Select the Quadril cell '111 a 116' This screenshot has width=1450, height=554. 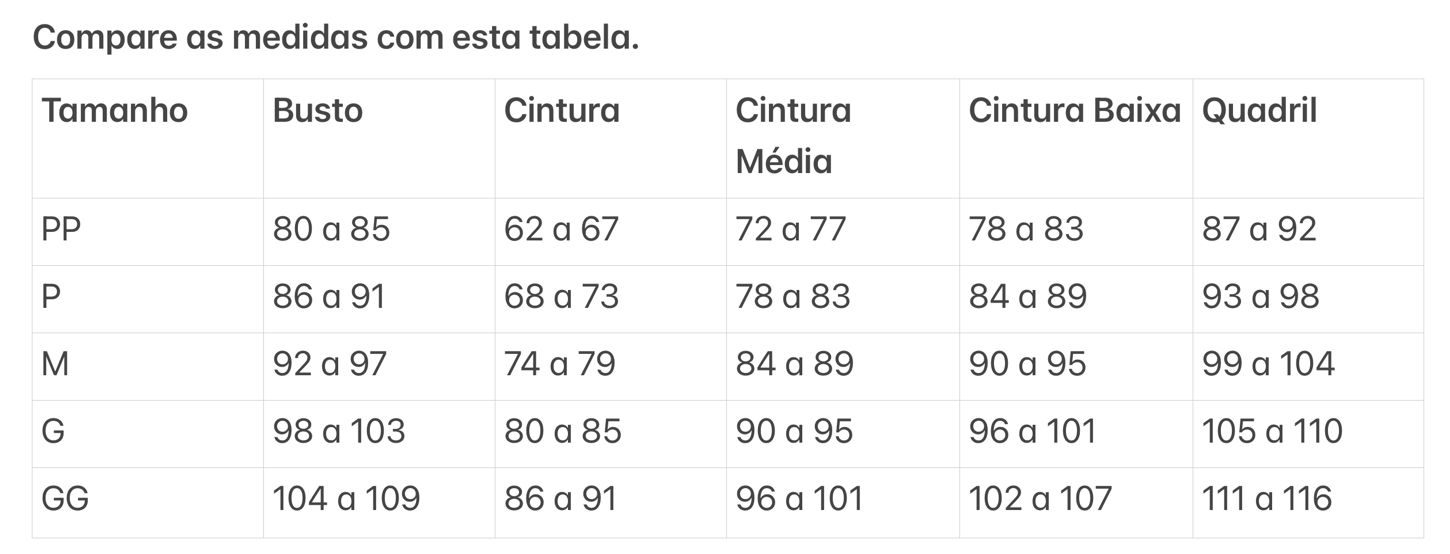[1267, 498]
